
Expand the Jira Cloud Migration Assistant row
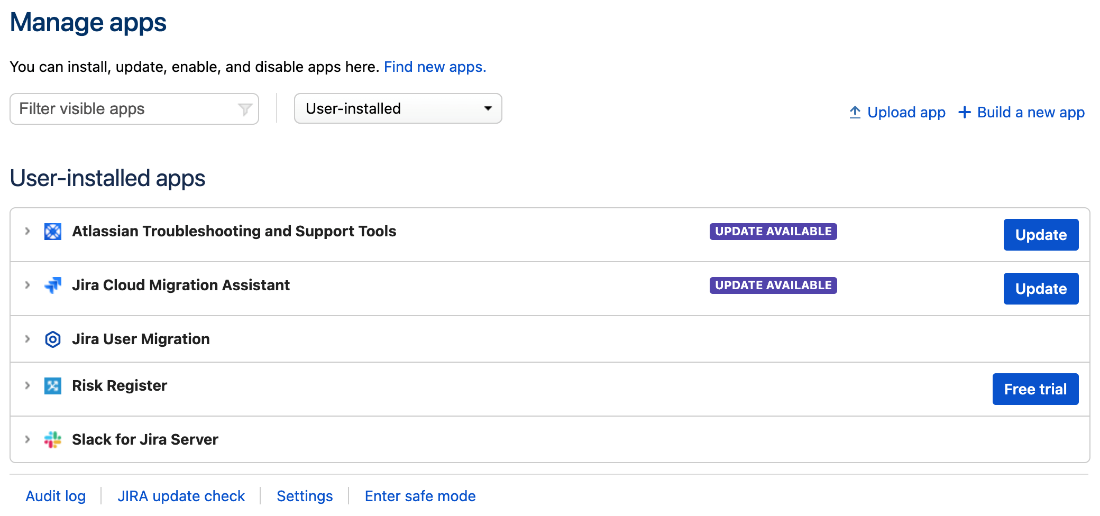(x=27, y=285)
